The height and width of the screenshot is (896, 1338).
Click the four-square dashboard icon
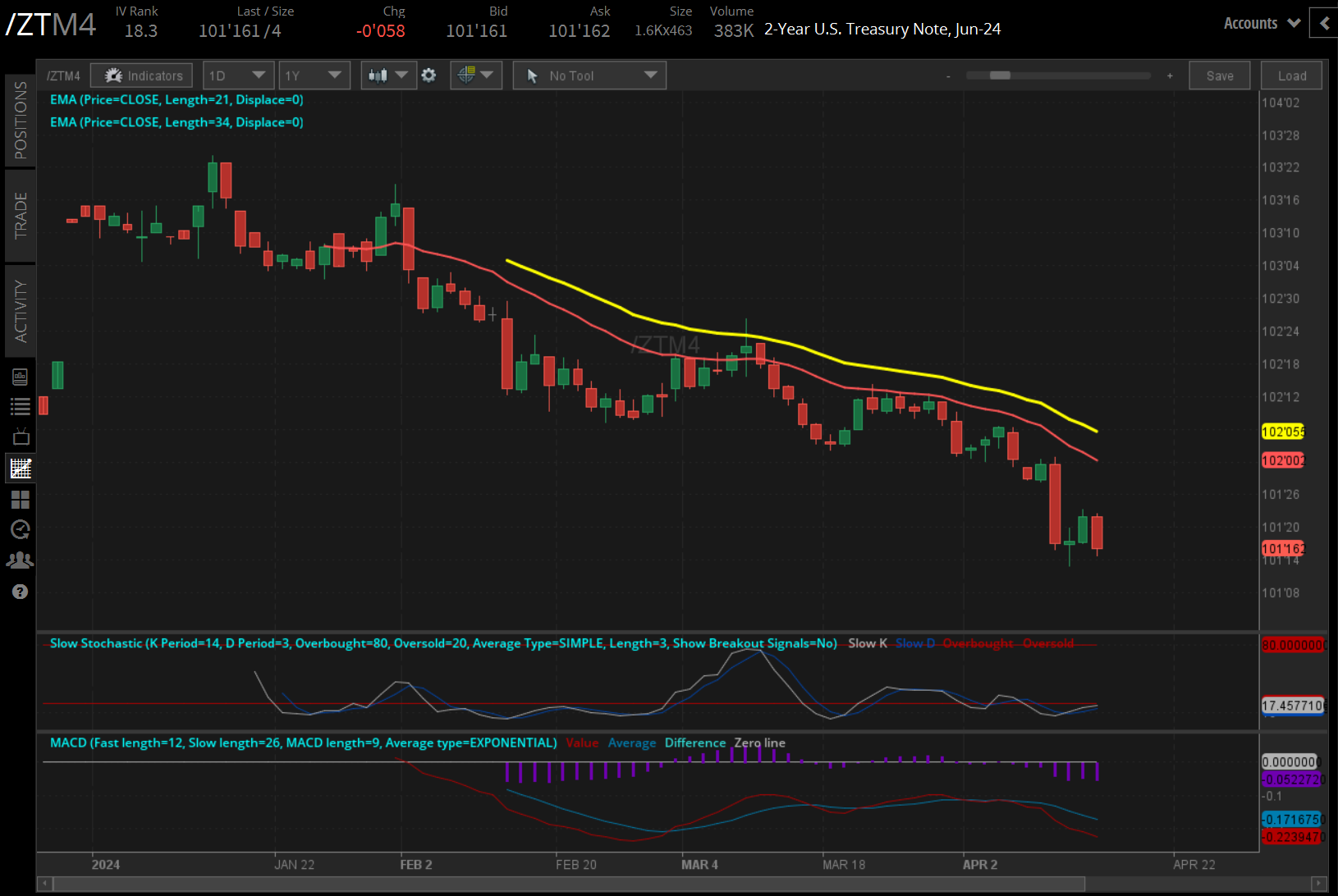click(x=21, y=499)
